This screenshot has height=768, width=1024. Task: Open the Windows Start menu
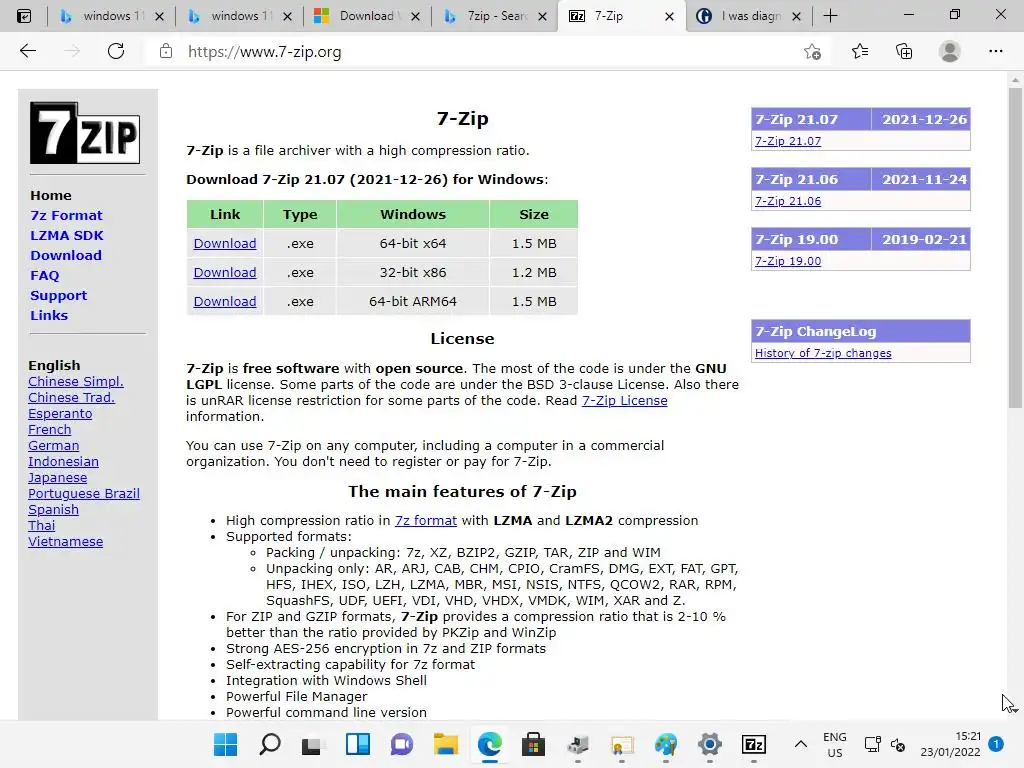click(x=225, y=744)
